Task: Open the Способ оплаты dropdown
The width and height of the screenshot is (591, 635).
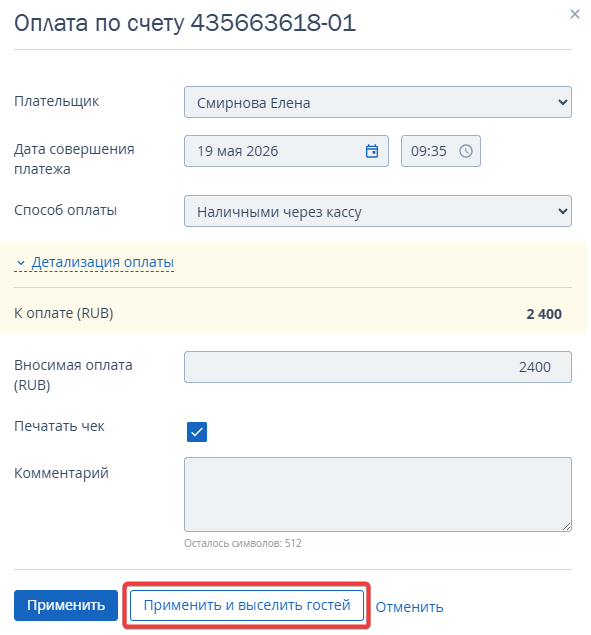Action: click(x=378, y=211)
